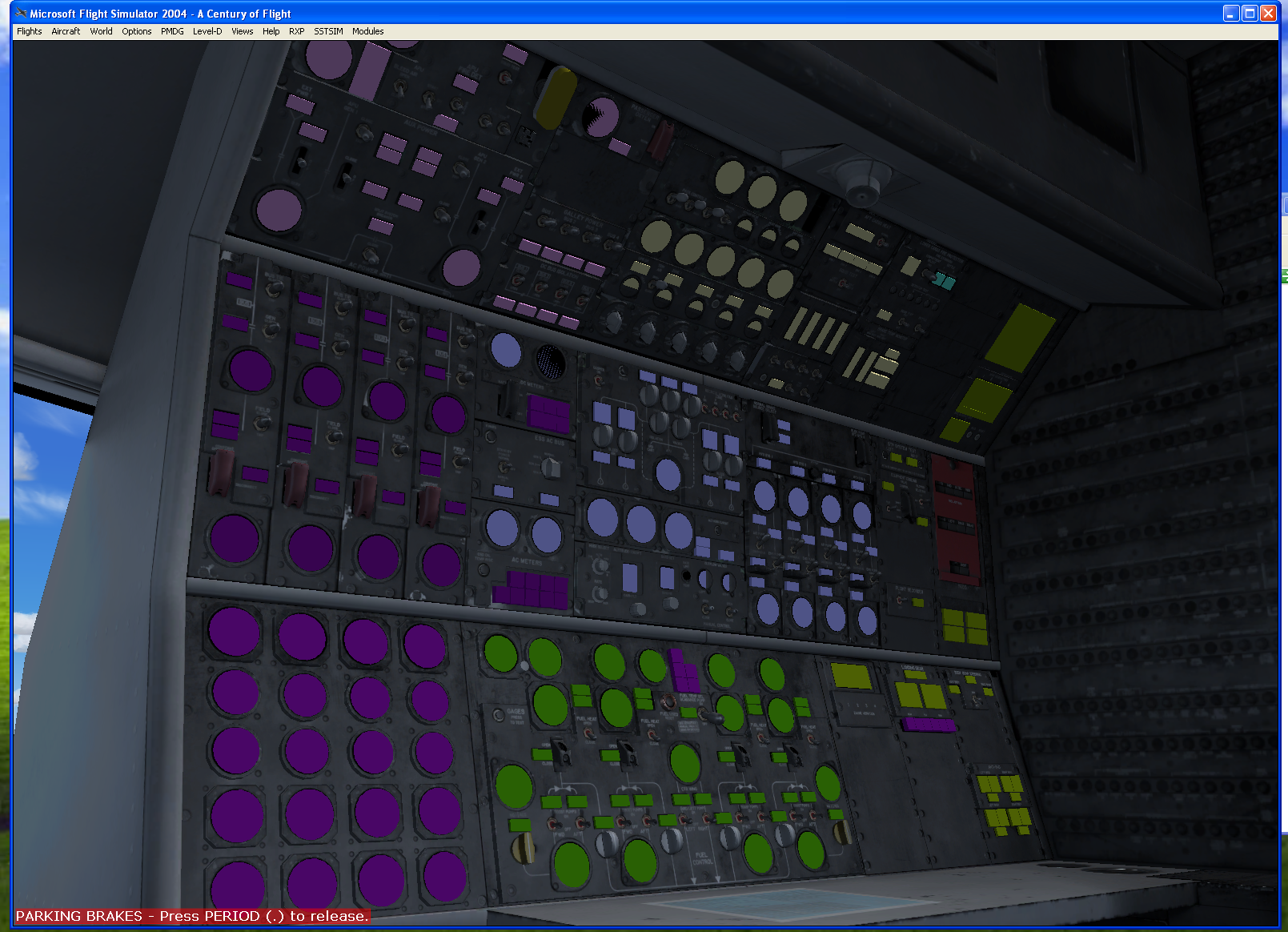Close the Flight Simulator window
The height and width of the screenshot is (932, 1288).
pos(1268,13)
